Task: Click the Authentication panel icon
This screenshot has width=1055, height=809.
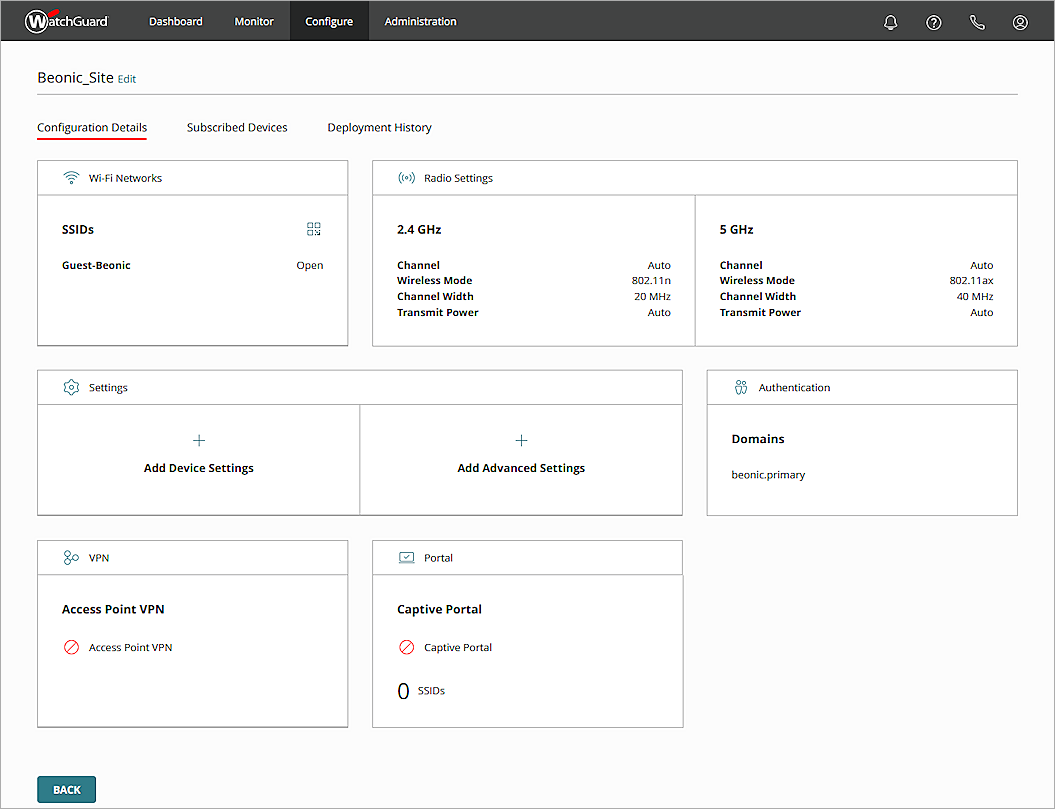Action: point(740,387)
